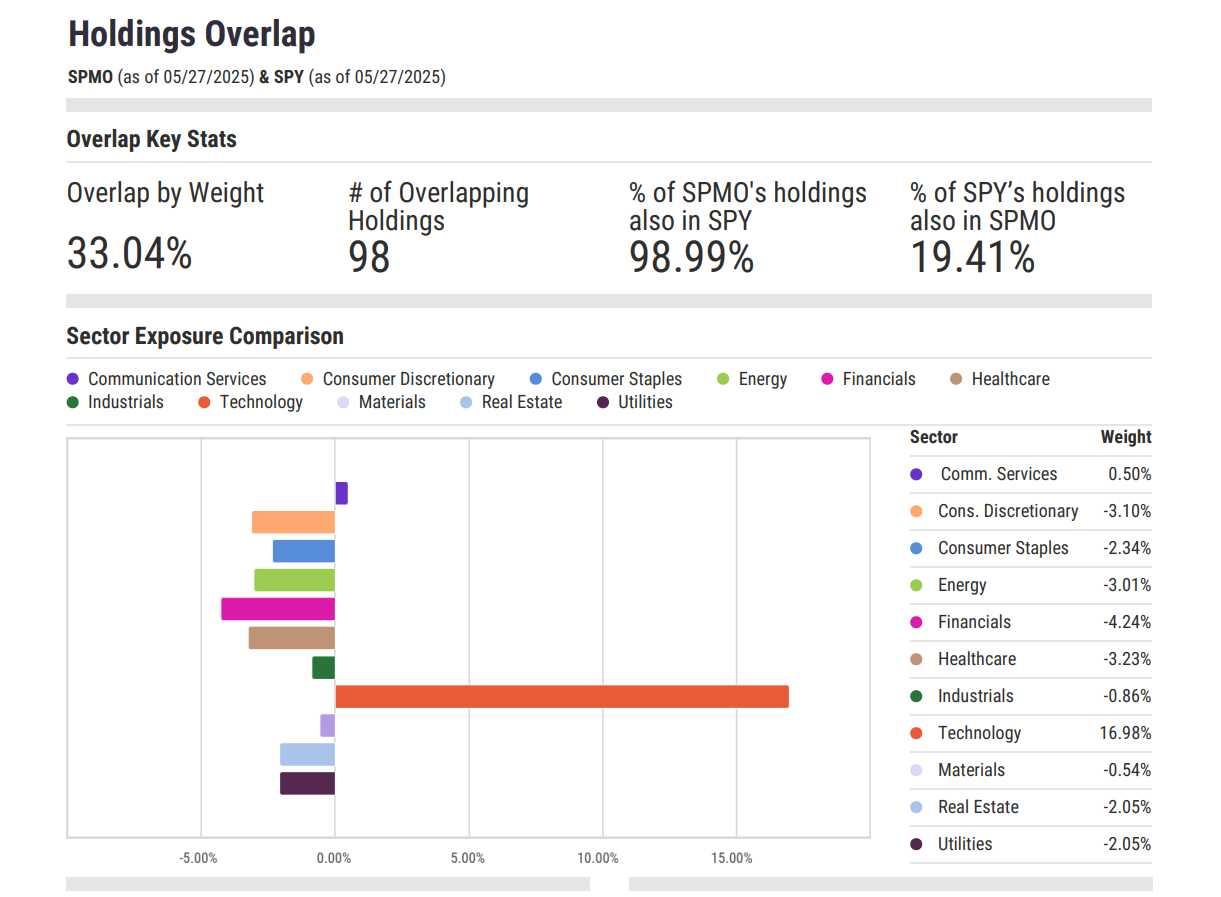
Task: Toggle the Consumer Discretionary legend item
Action: pos(306,379)
